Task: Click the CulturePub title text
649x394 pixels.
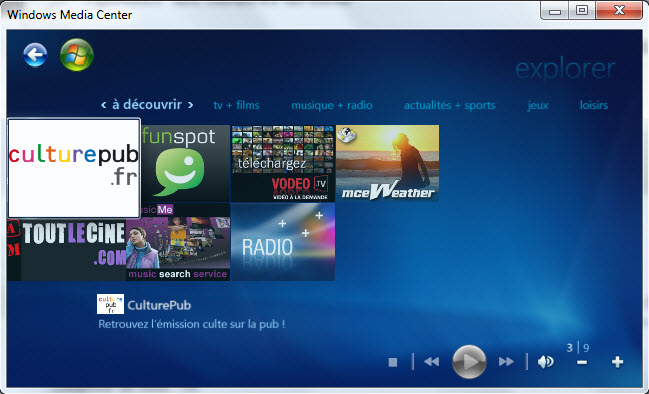Action: point(159,305)
